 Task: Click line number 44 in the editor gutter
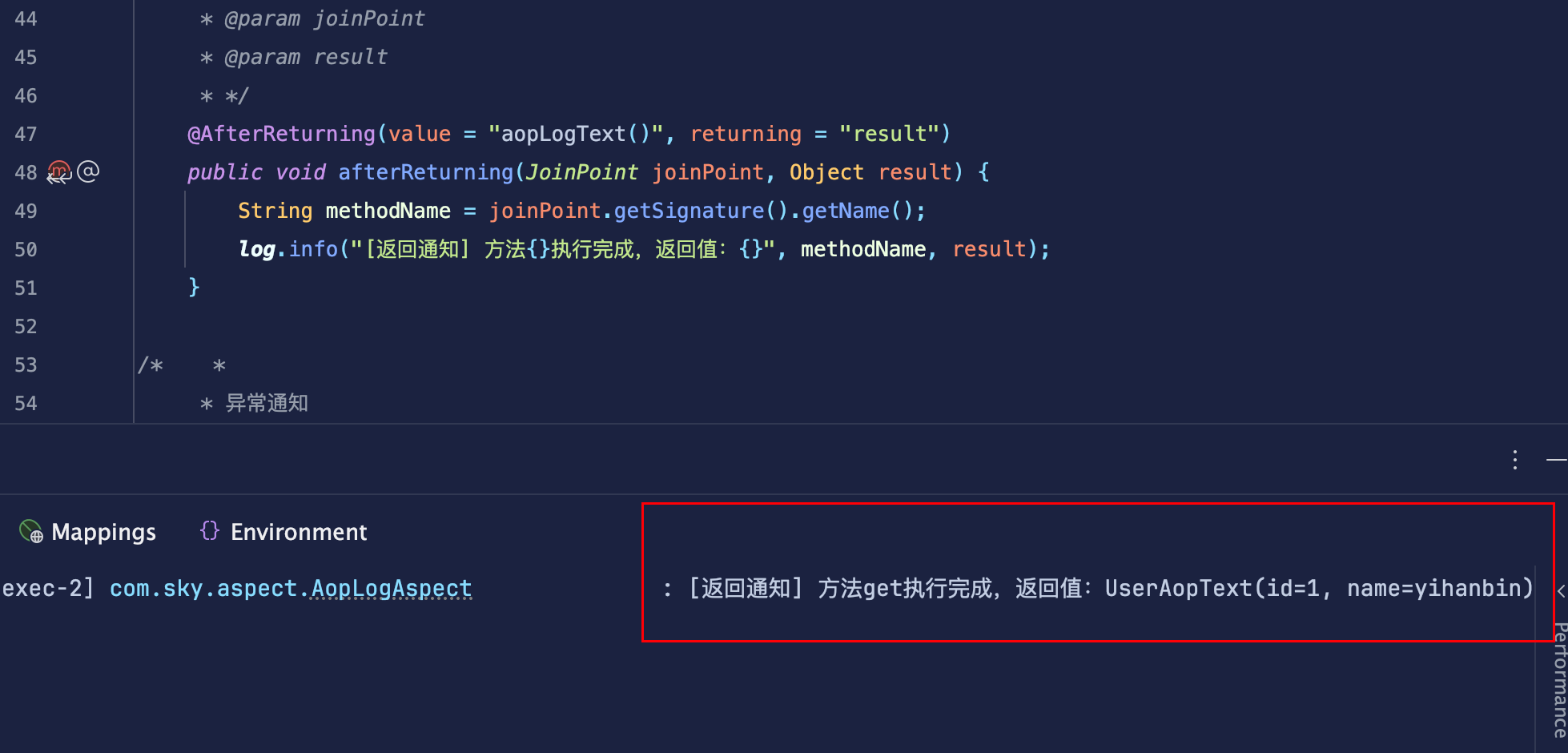click(25, 18)
